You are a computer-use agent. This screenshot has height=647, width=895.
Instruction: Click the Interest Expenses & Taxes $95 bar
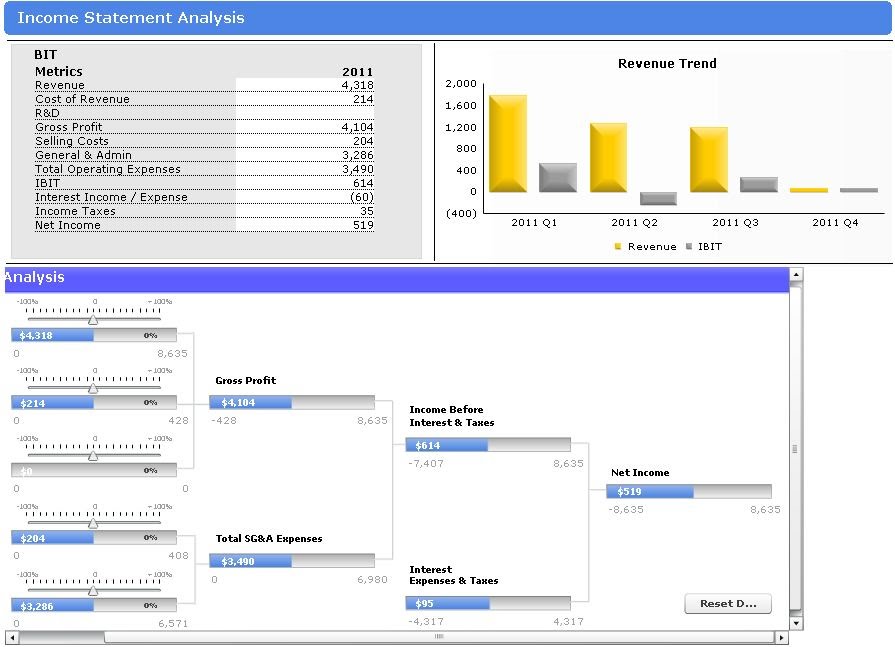coord(488,603)
